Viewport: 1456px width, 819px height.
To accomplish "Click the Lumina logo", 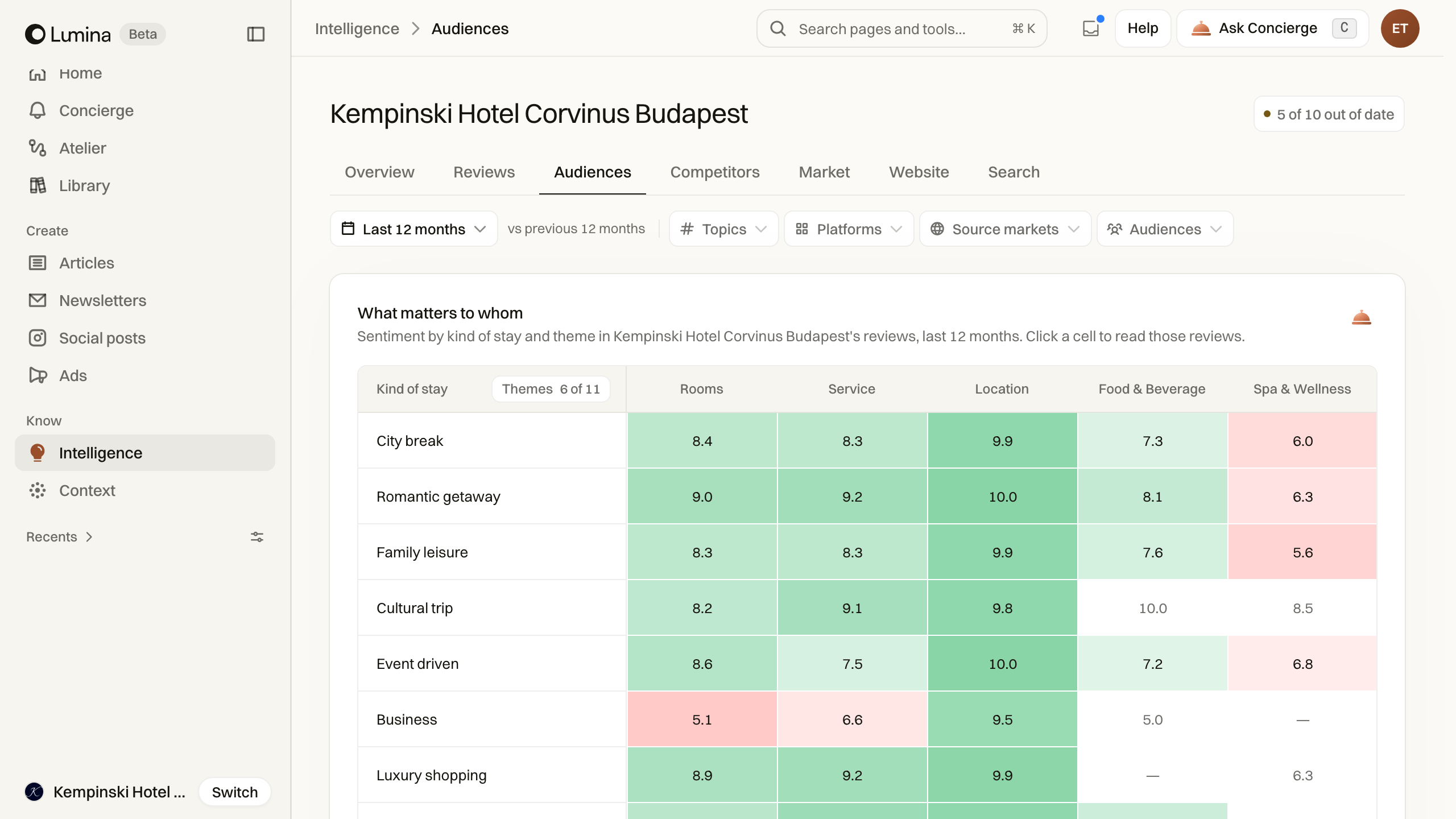I will [x=68, y=34].
